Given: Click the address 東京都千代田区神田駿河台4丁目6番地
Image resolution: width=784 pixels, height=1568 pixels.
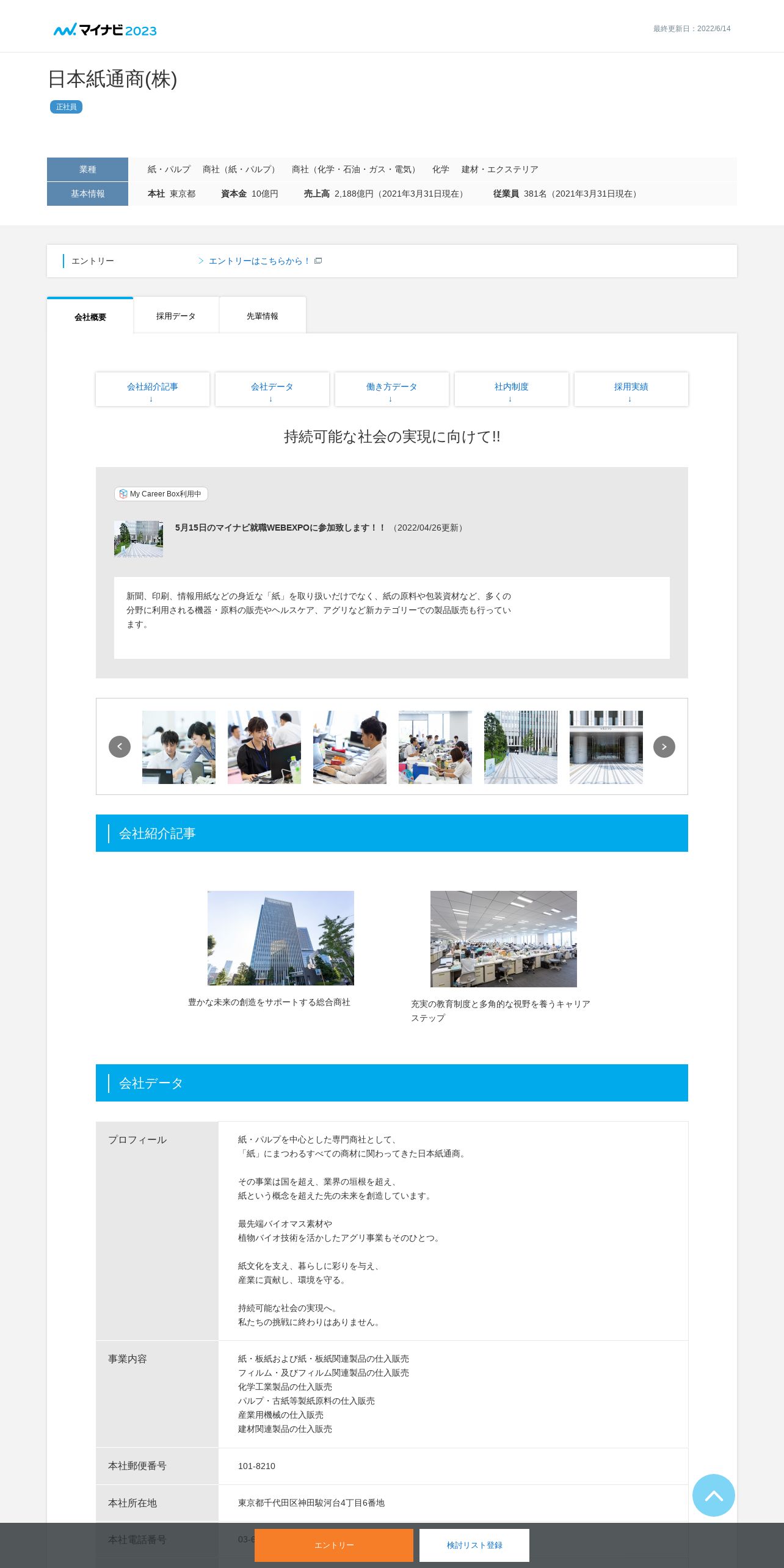Looking at the screenshot, I should point(311,1503).
